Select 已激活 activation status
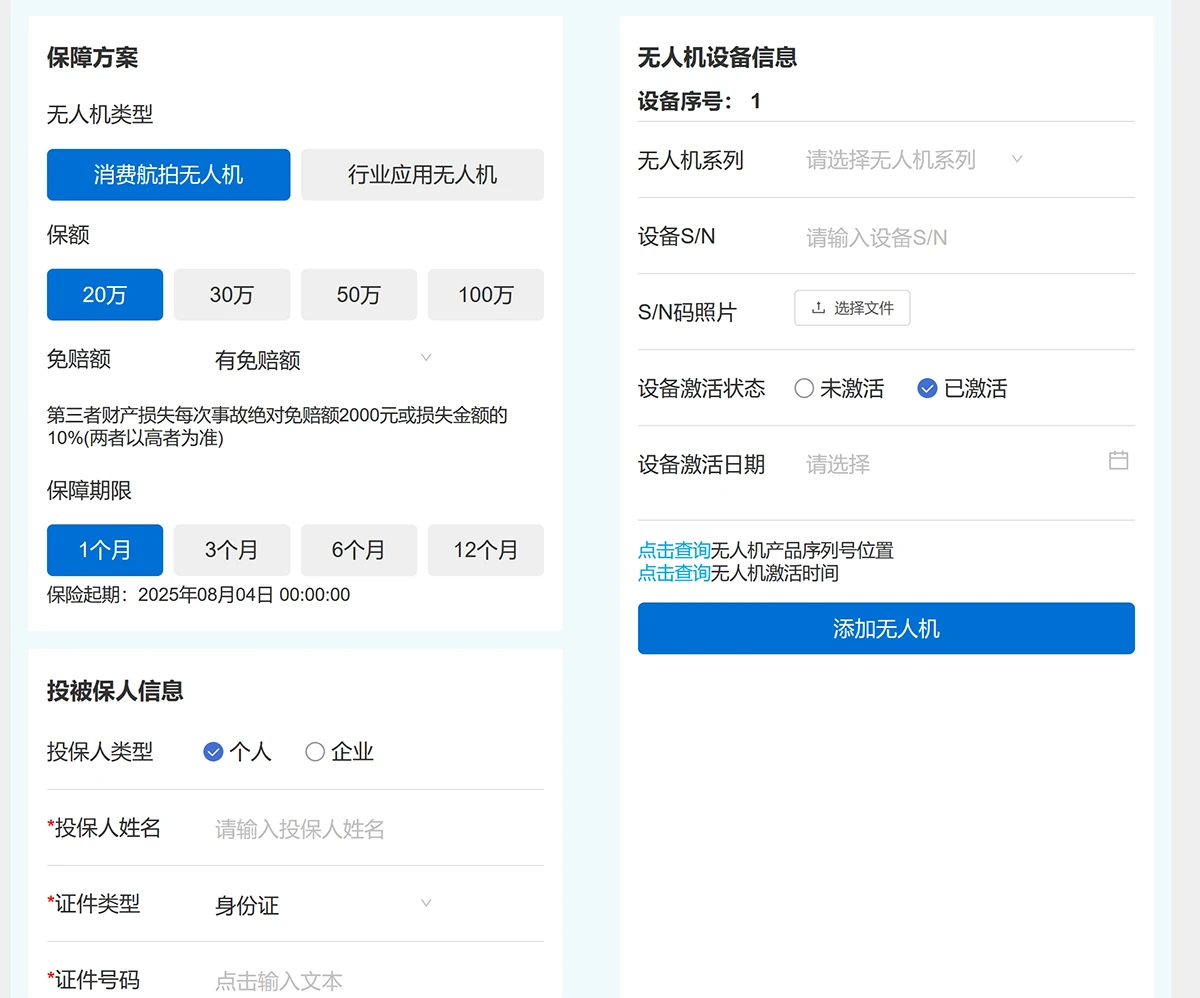The image size is (1200, 998). click(x=927, y=389)
